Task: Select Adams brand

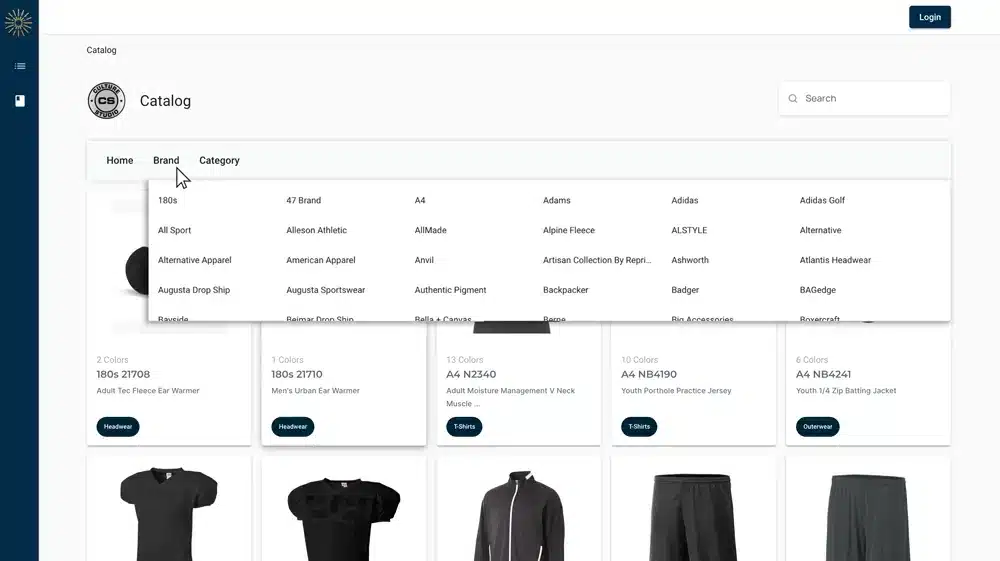Action: point(557,200)
